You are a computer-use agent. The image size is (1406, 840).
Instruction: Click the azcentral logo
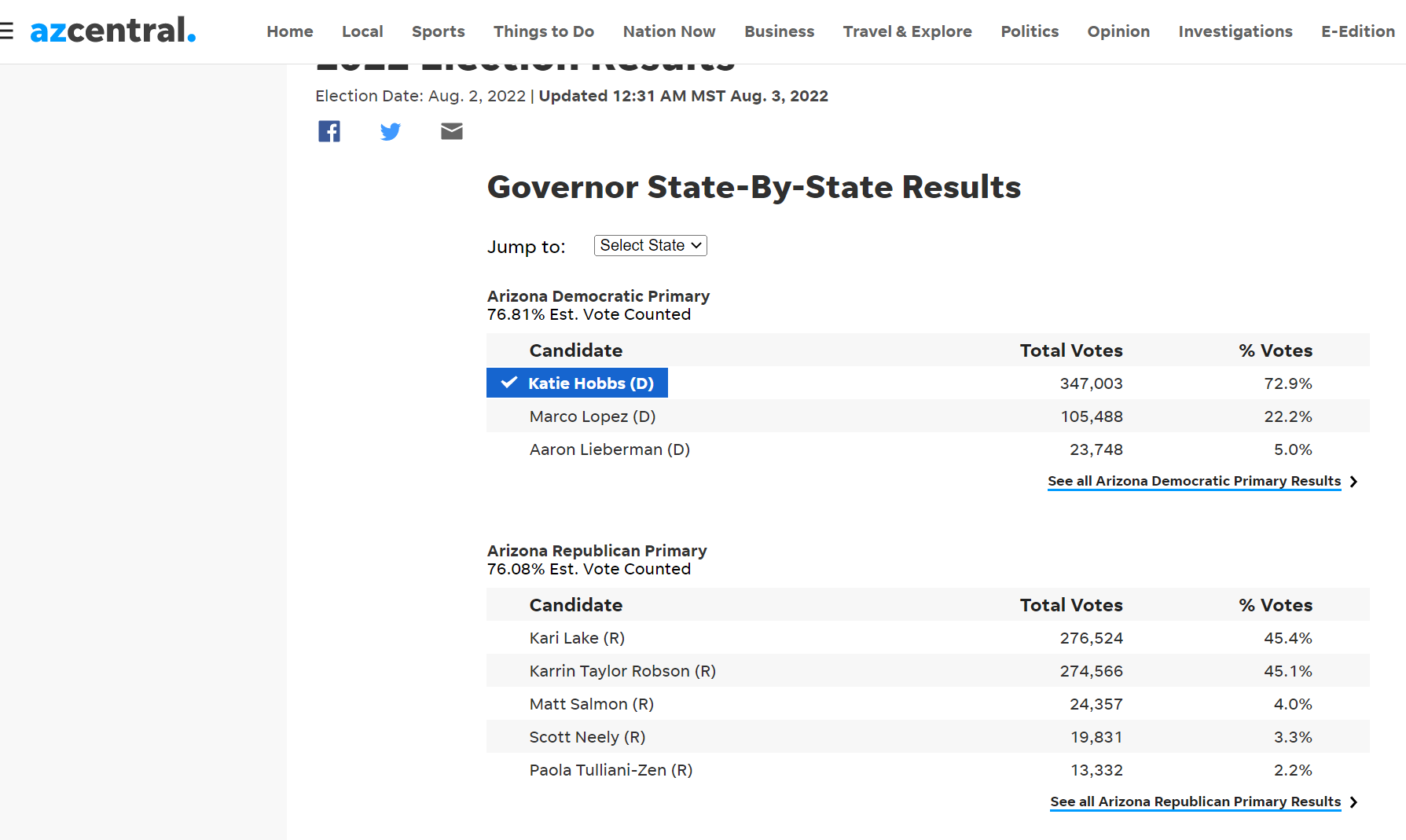pos(112,31)
